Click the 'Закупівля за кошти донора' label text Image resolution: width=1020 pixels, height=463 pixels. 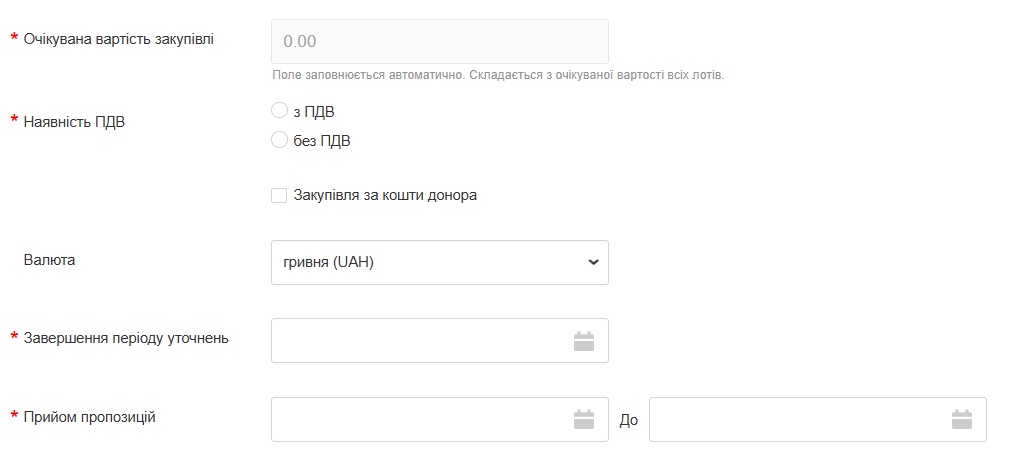tap(385, 195)
